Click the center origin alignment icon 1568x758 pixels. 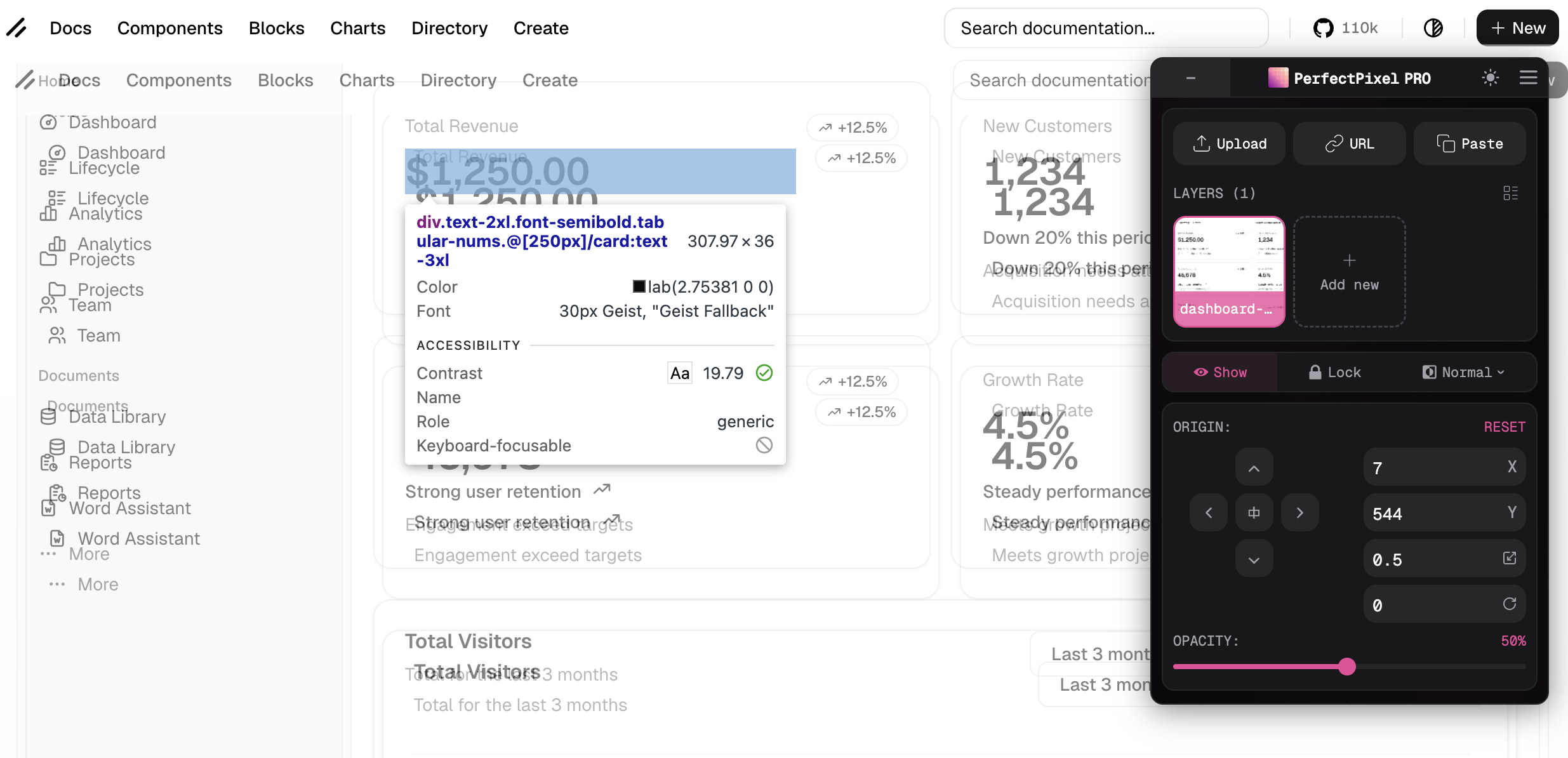click(x=1254, y=512)
